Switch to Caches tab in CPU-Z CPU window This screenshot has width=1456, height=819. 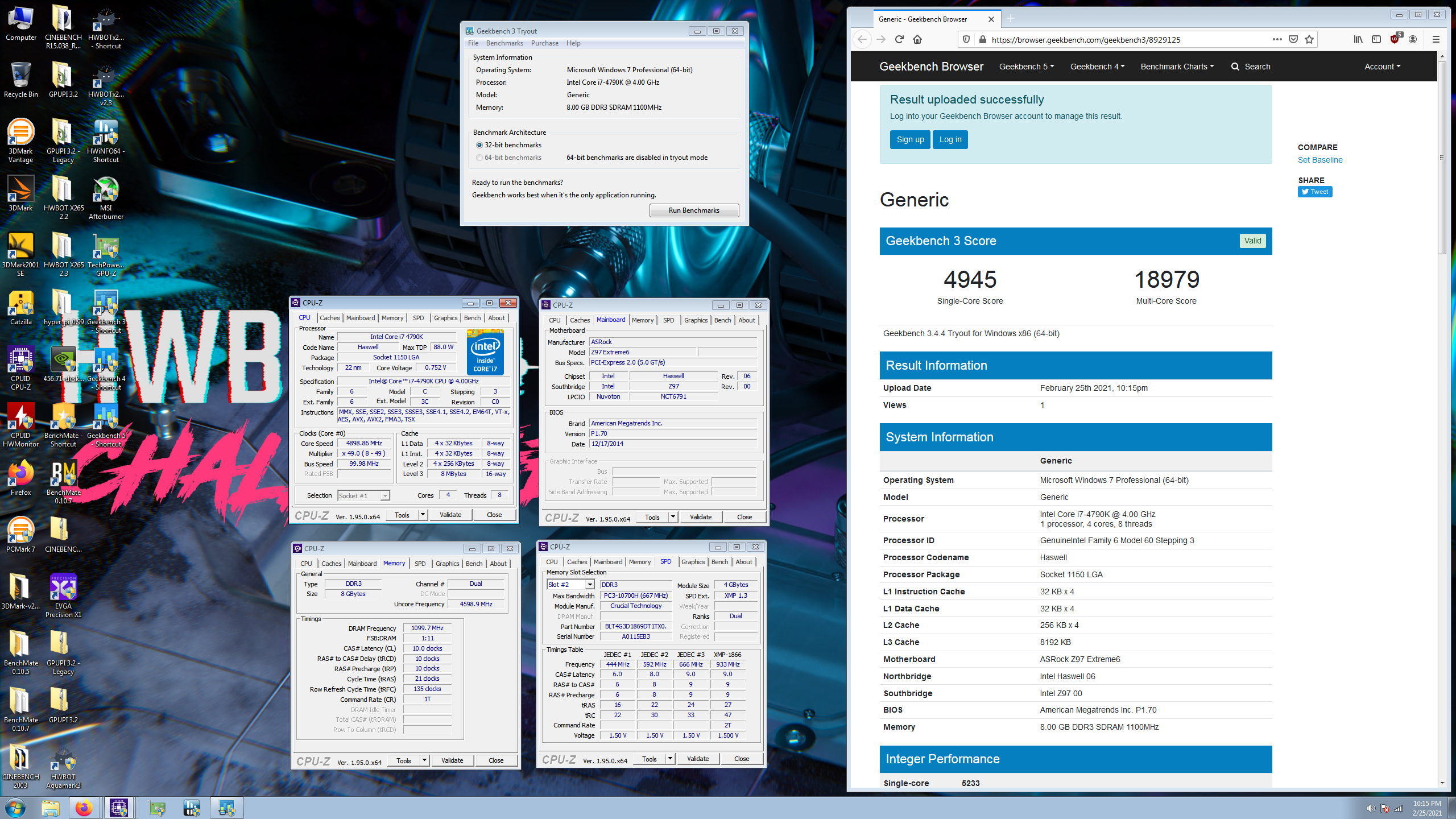click(330, 318)
